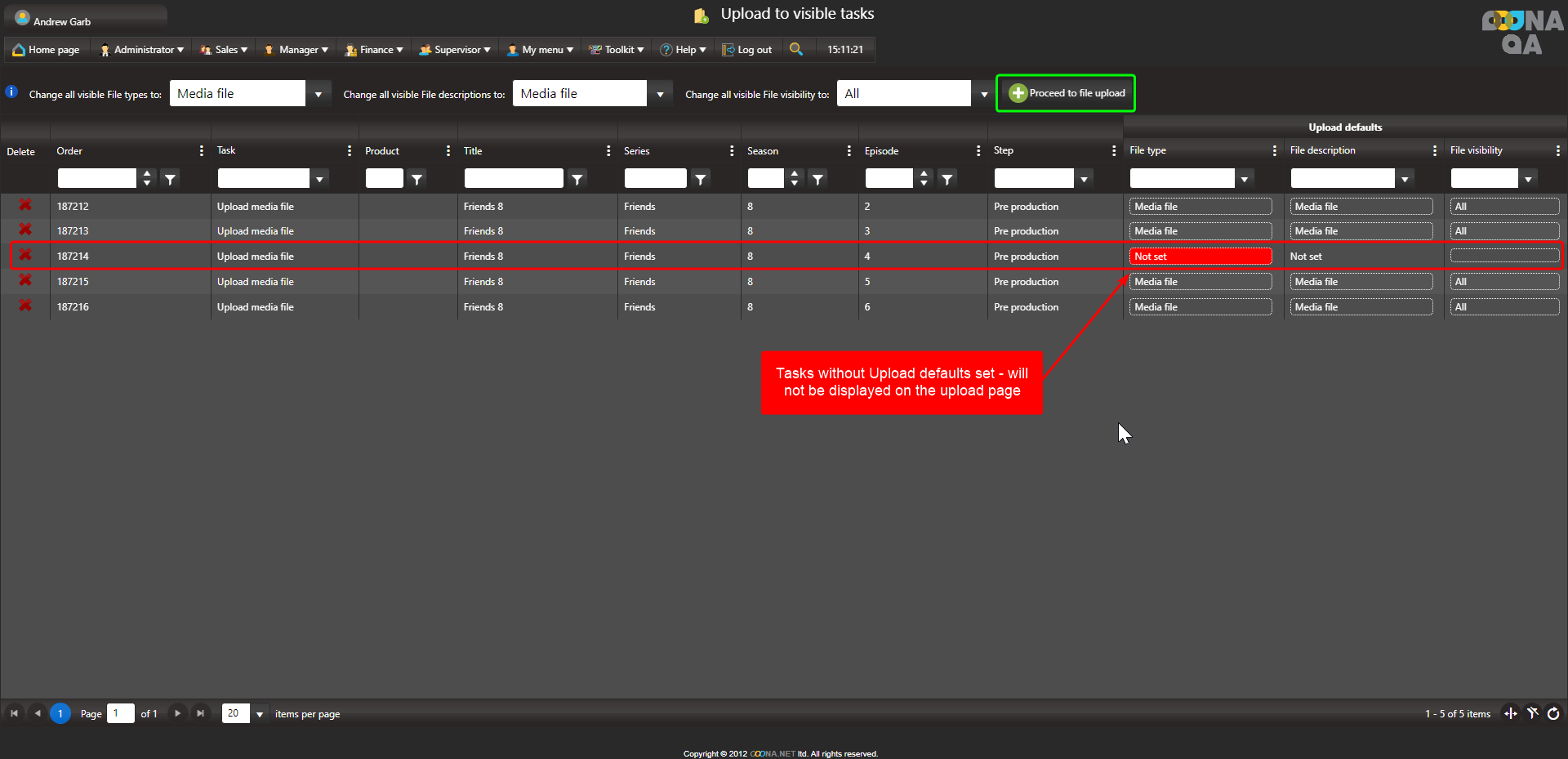The height and width of the screenshot is (759, 1568).
Task: Click the search magnifier icon in menu bar
Action: (x=795, y=49)
